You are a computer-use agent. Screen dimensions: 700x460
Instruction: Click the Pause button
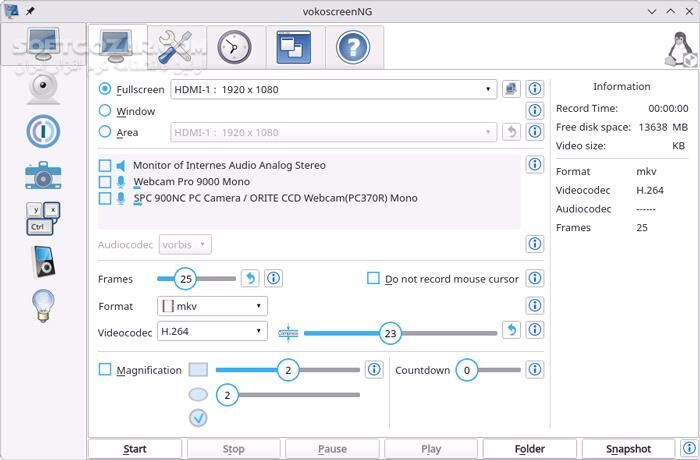[x=332, y=449]
